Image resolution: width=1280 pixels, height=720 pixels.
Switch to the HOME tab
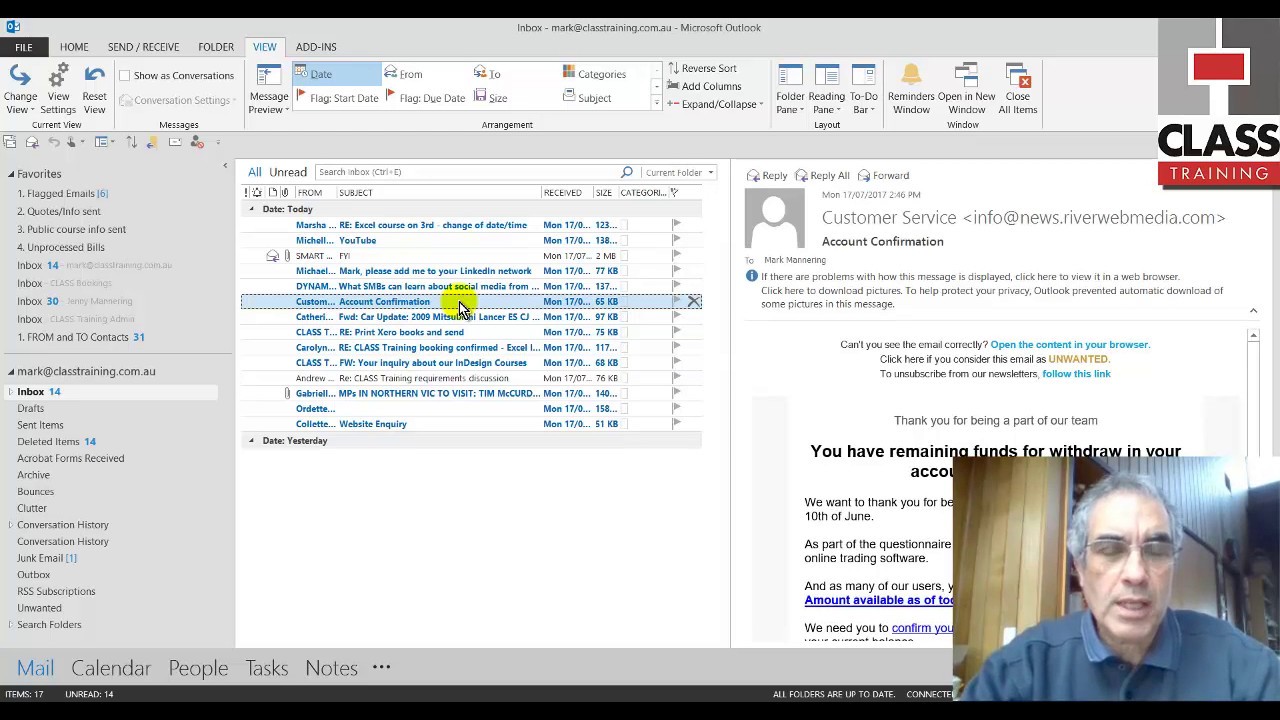pyautogui.click(x=74, y=47)
